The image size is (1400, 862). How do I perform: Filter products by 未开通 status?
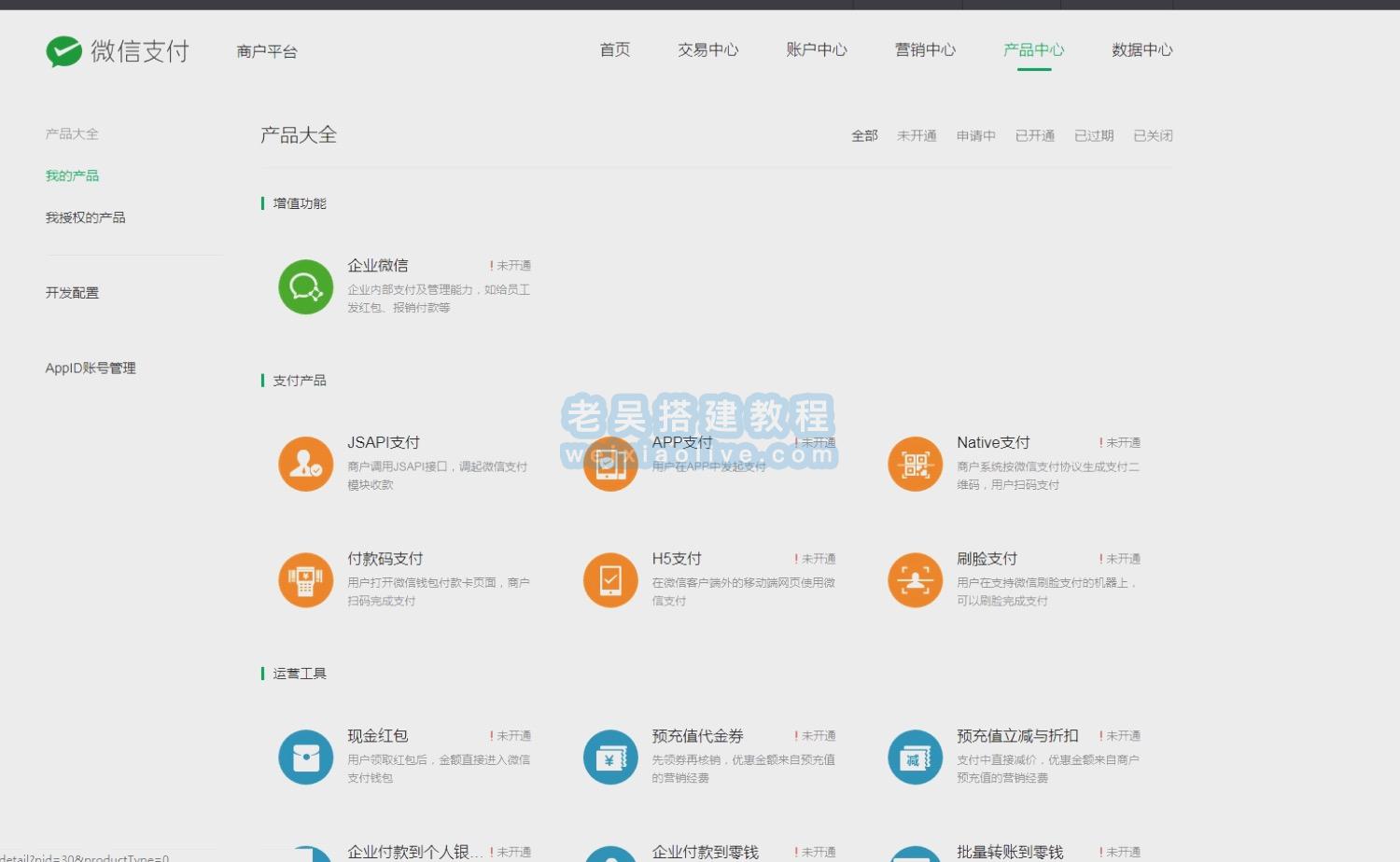pyautogui.click(x=917, y=134)
